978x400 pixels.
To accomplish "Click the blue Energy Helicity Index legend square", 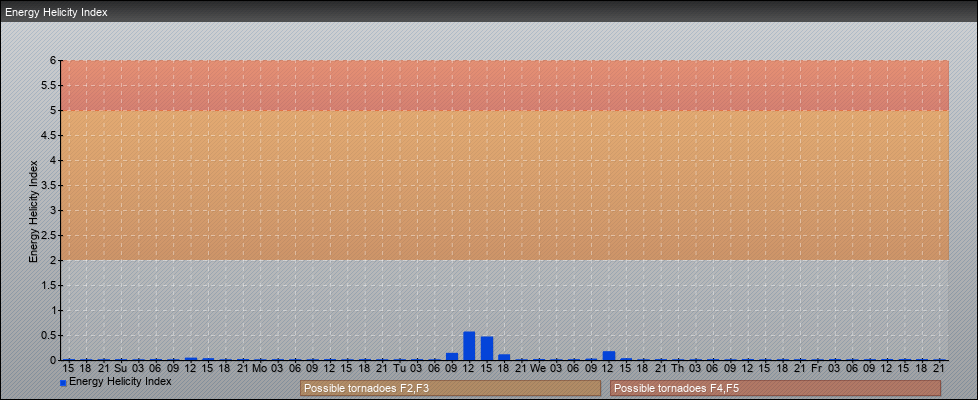I will [x=63, y=383].
